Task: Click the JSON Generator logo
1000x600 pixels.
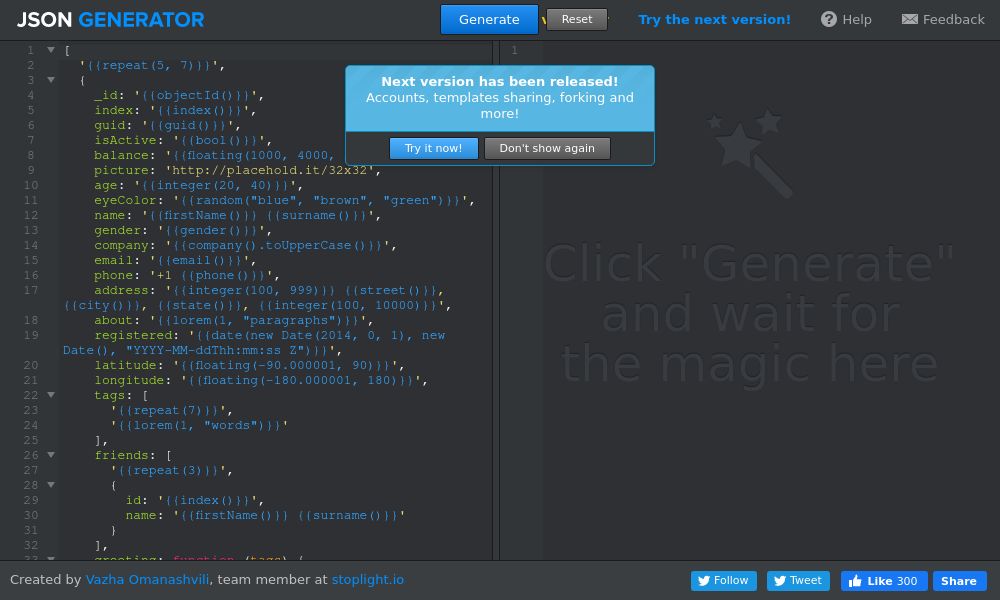Action: [110, 19]
